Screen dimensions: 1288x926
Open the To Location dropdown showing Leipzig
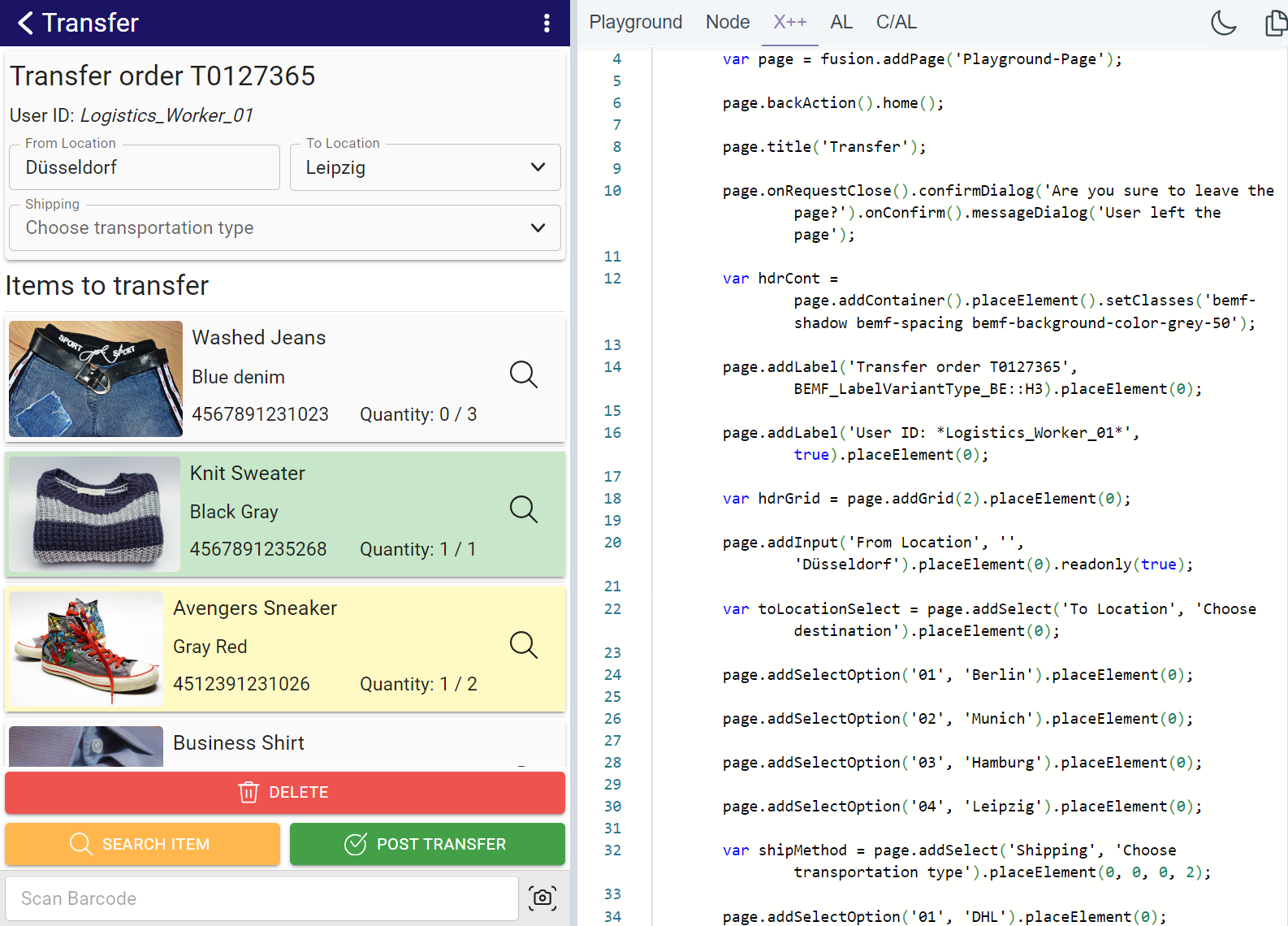(426, 167)
